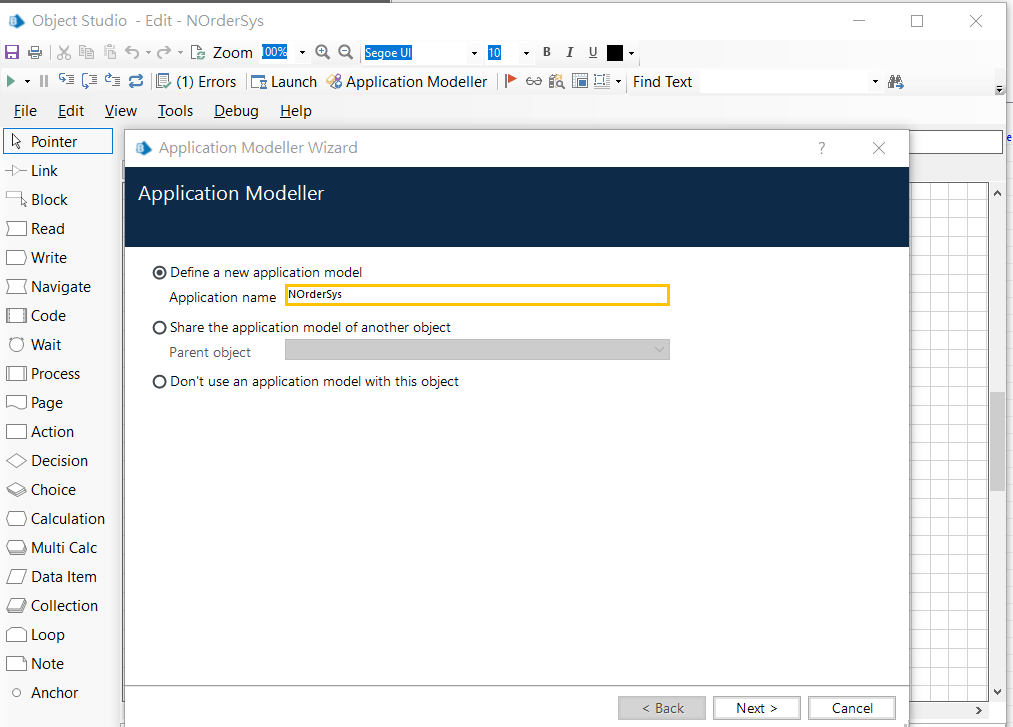Click the binoculars Find Text icon
Screen dimensions: 1013x727
click(x=895, y=81)
